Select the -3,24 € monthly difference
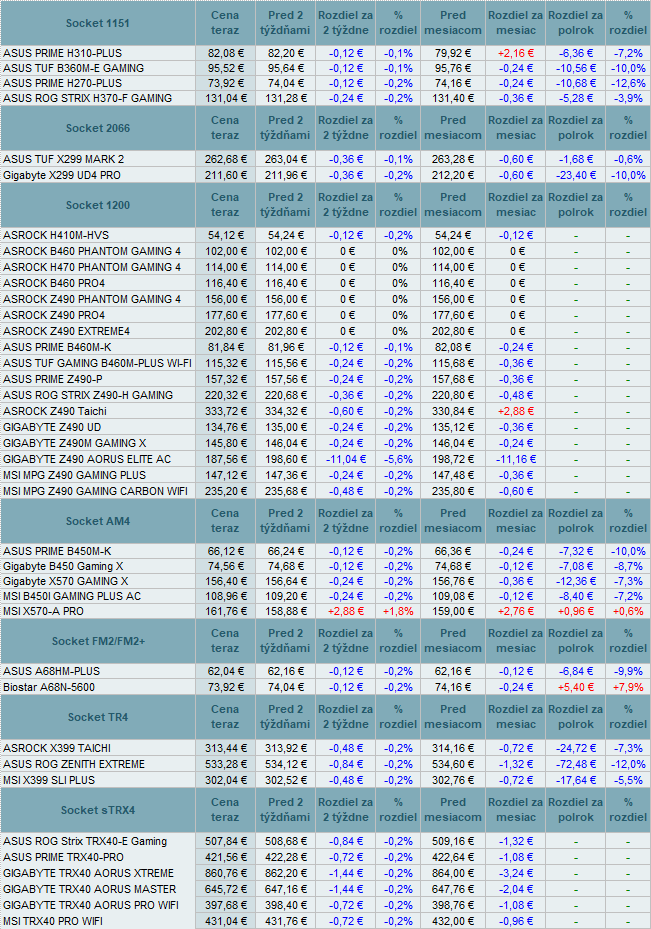Viewport: 651px width, 929px height. point(515,873)
